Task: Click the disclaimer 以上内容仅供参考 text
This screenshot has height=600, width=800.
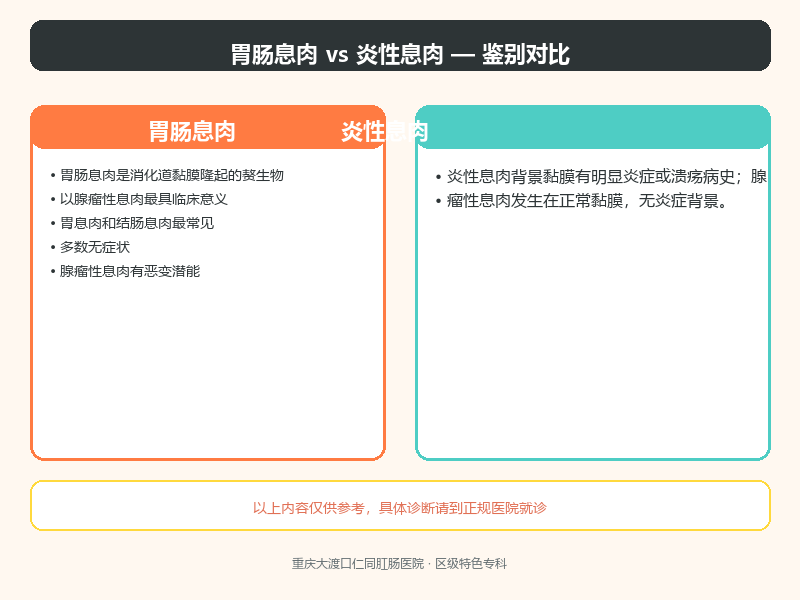Action: 399,508
